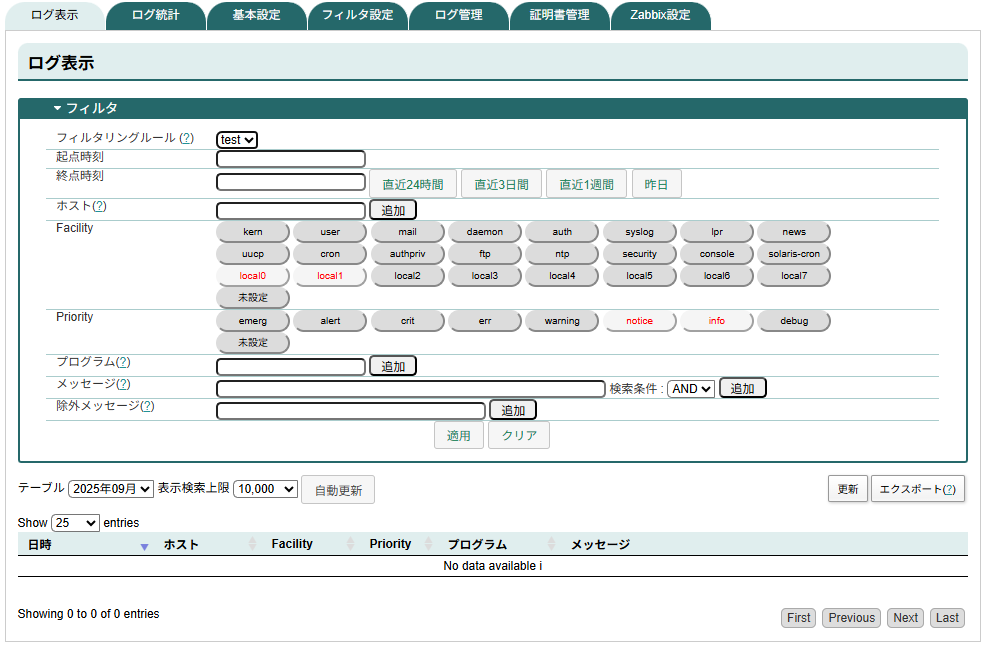Open the フィルタリングルール dropdown showing test
The height and width of the screenshot is (645, 988).
point(236,140)
